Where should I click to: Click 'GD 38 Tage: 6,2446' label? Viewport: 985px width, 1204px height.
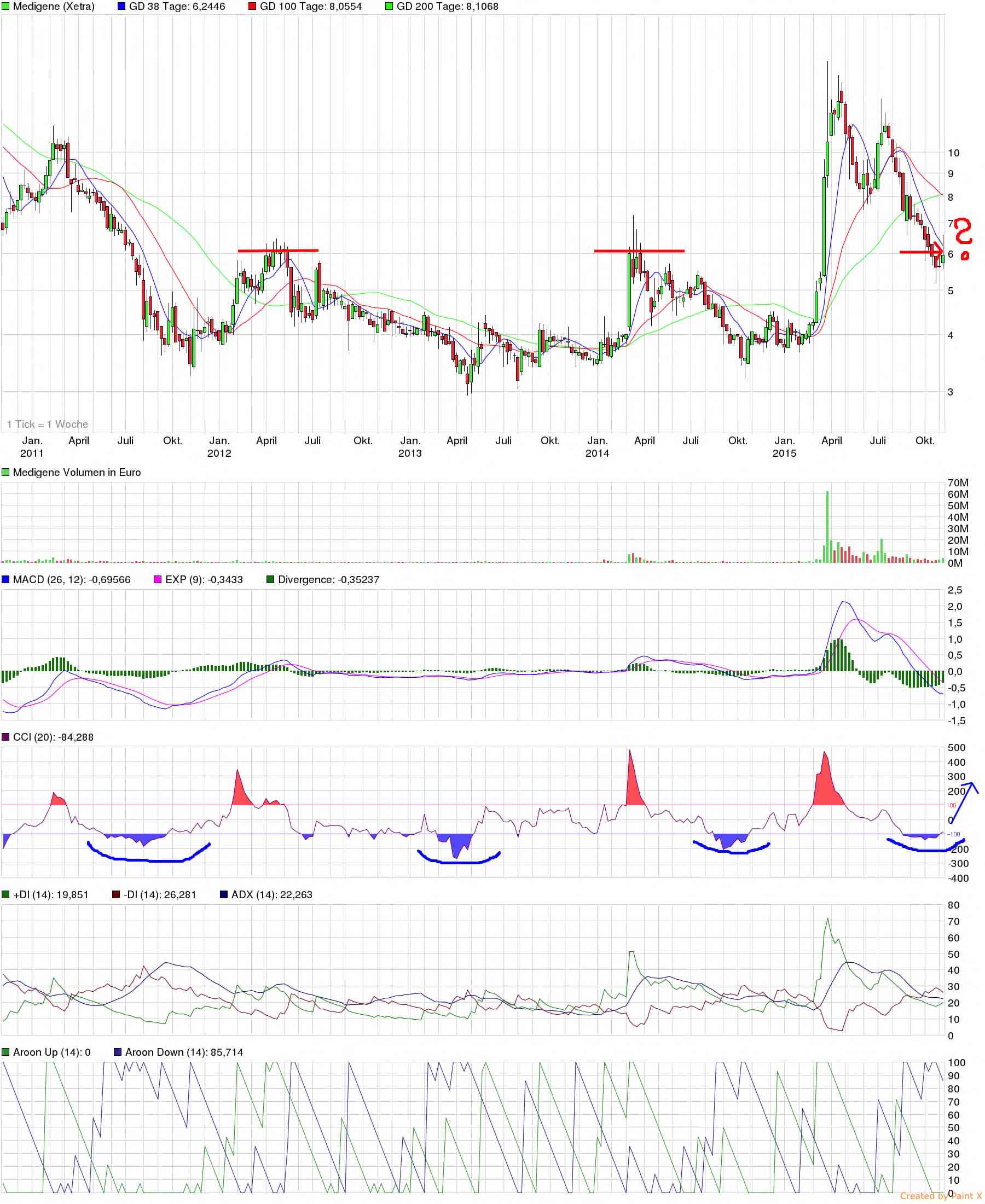click(x=177, y=7)
